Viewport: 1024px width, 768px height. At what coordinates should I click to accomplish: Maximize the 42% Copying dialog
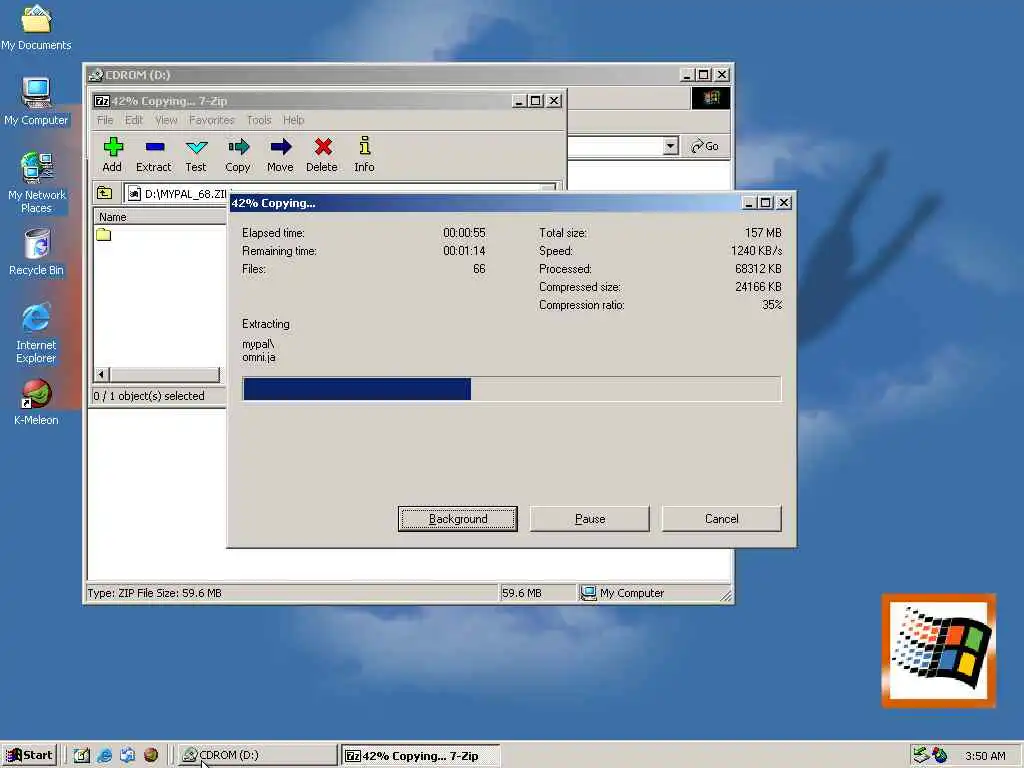765,203
